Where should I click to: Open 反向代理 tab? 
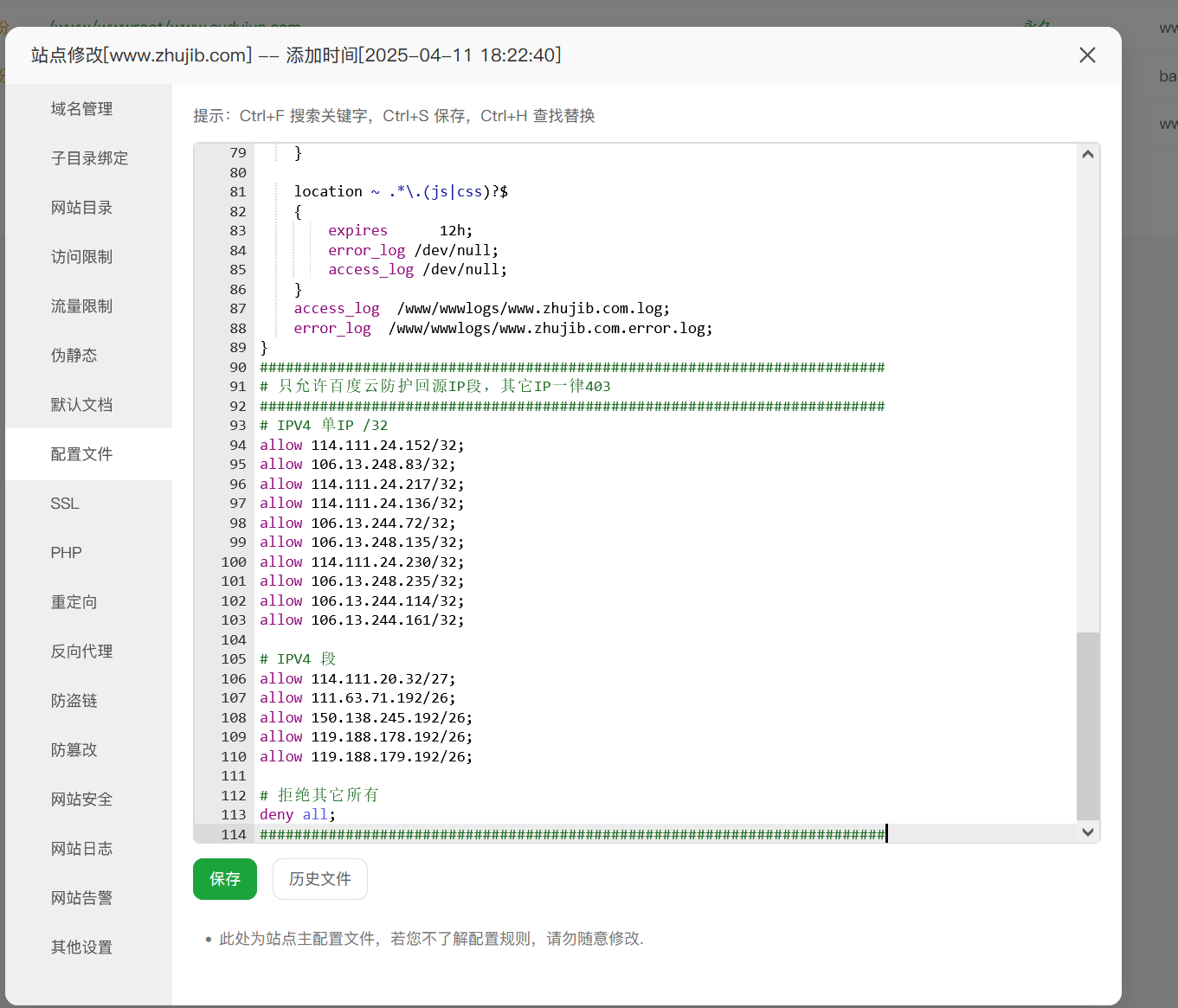[82, 652]
